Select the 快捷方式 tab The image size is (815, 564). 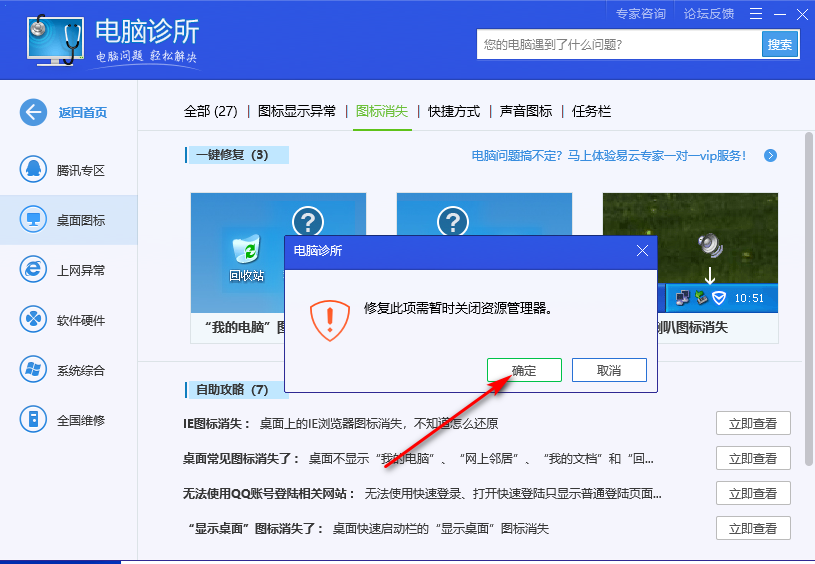[454, 111]
